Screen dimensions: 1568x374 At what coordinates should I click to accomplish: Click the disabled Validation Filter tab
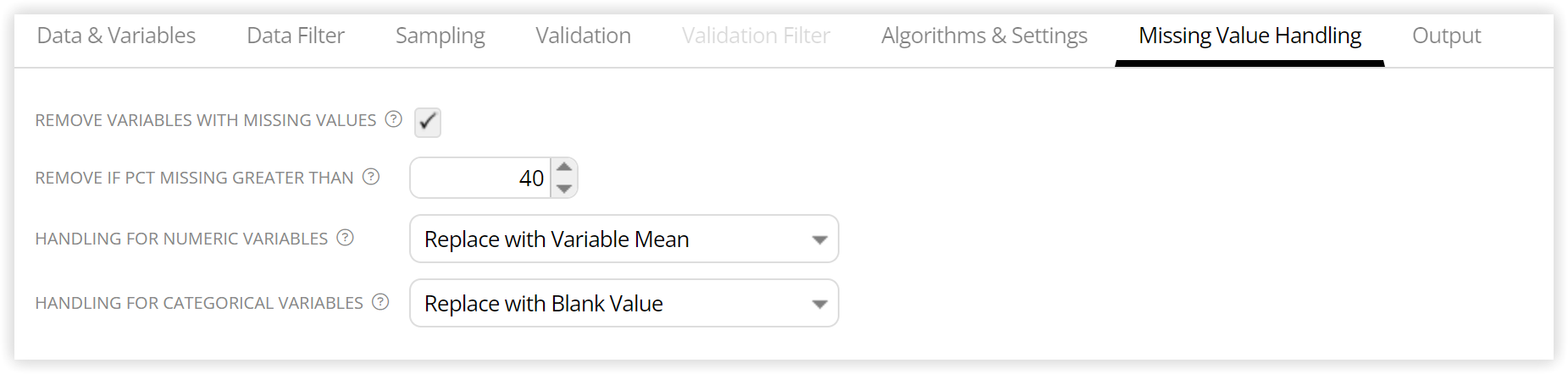pyautogui.click(x=756, y=36)
